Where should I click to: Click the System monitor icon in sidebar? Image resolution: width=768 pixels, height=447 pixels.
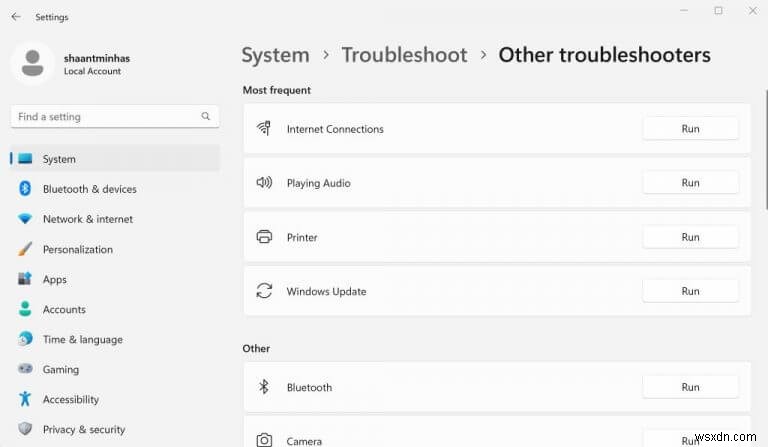point(25,159)
